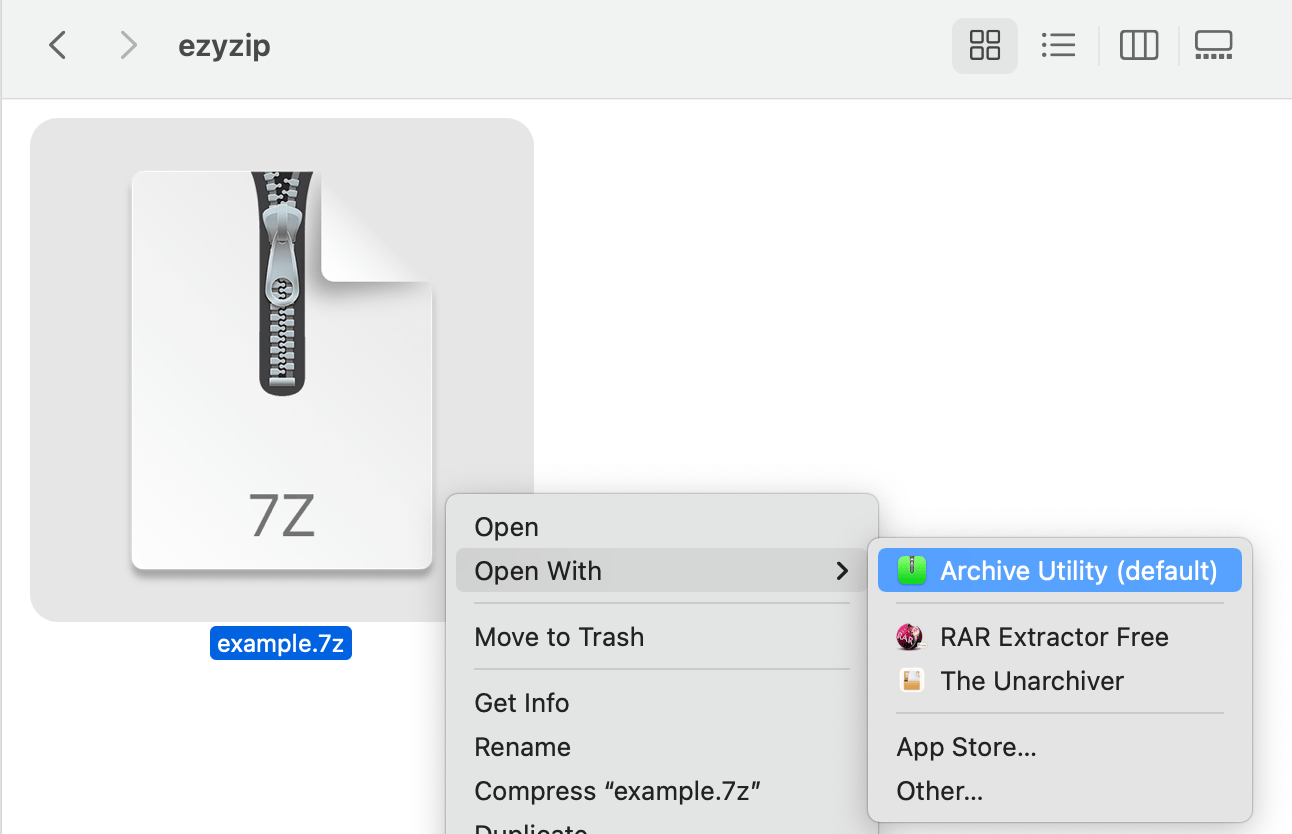Switch to list view in Finder toolbar
Viewport: 1292px width, 834px height.
1059,45
